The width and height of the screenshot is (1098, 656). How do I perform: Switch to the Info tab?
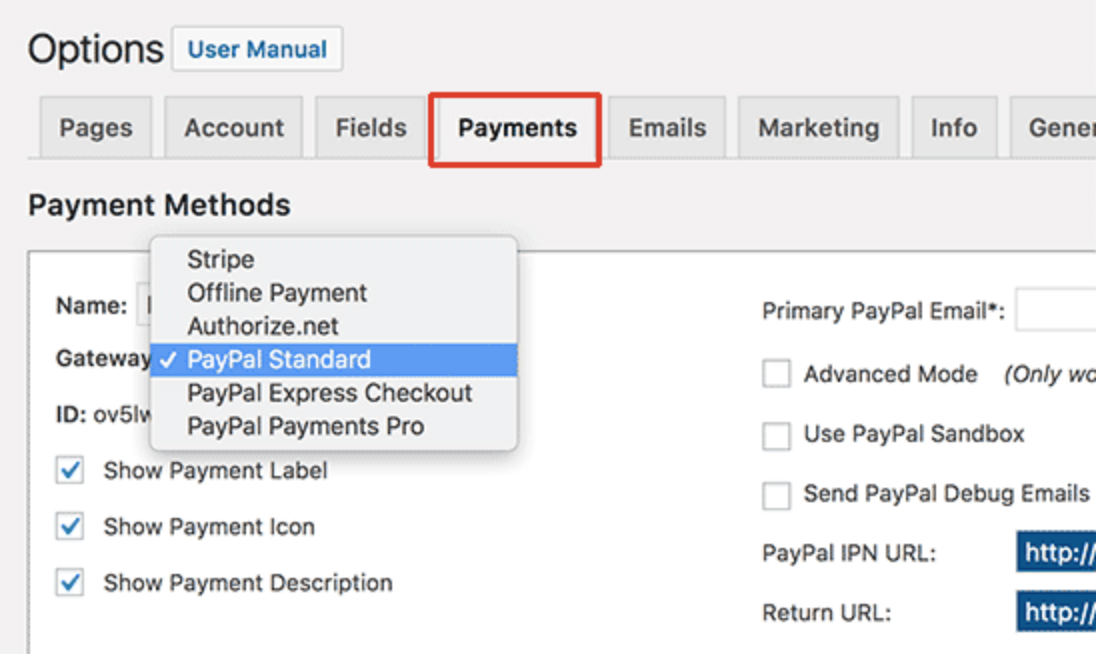click(x=954, y=128)
